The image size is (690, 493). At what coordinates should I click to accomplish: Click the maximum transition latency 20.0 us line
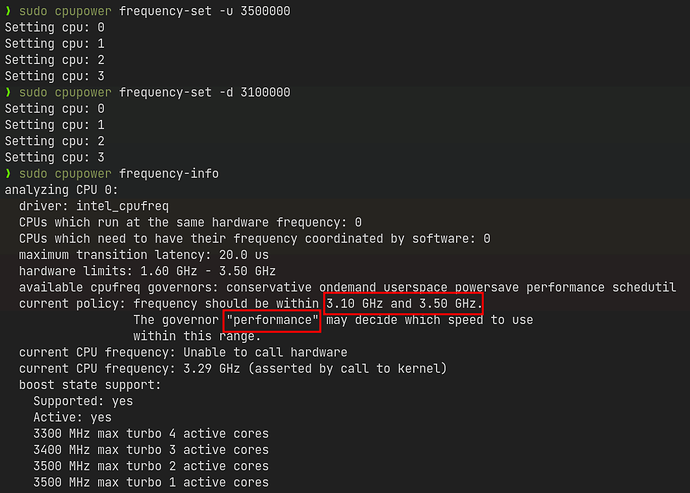(144, 255)
